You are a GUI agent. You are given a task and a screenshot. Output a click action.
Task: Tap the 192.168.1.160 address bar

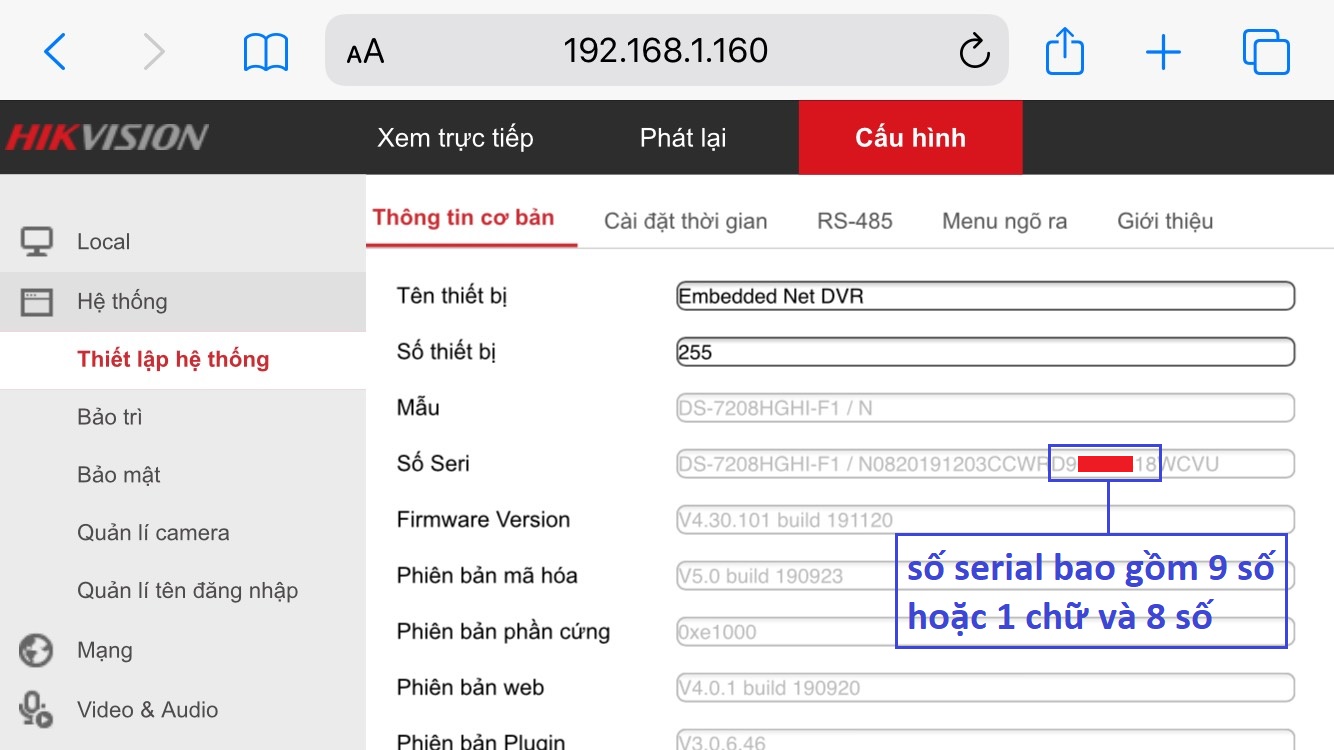(666, 50)
